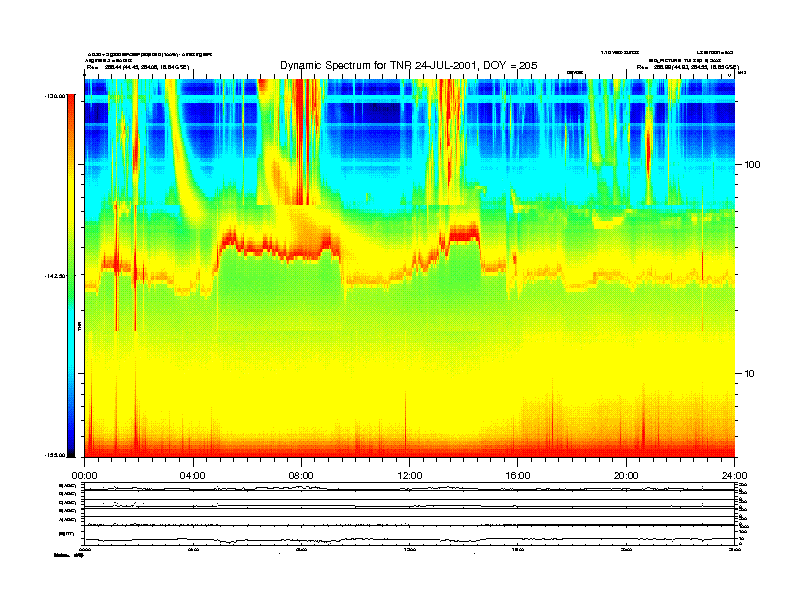Screen dimensions: 792x612
Task: Click the 20:00 time axis label
Action: (626, 476)
